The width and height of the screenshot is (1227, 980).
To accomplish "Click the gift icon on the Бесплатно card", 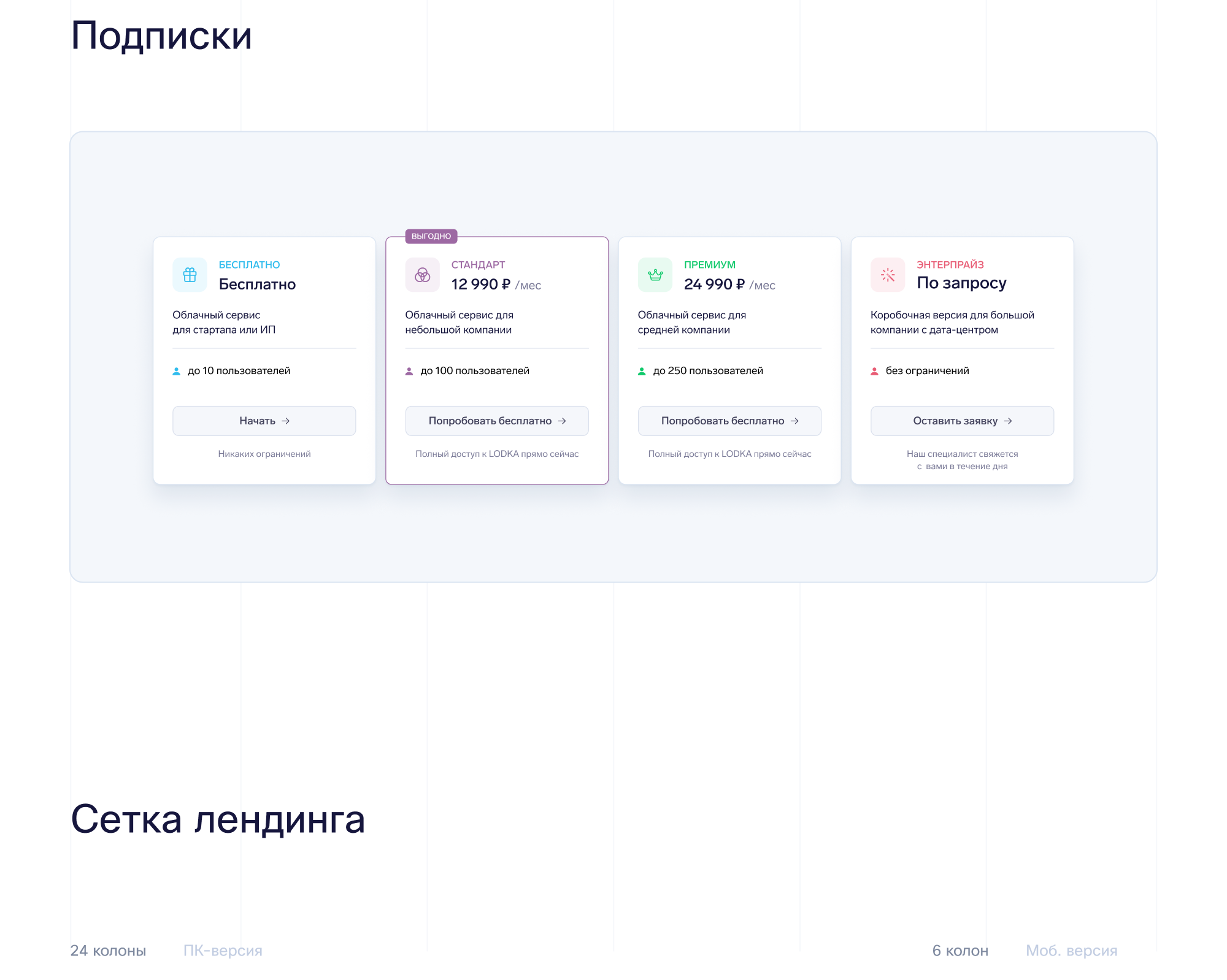I will [x=190, y=275].
